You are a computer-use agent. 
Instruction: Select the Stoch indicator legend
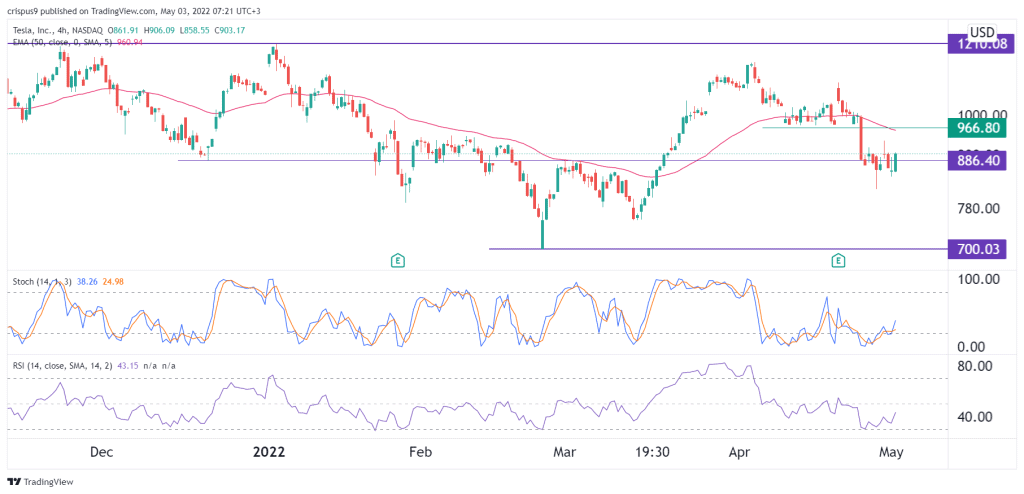pyautogui.click(x=70, y=282)
